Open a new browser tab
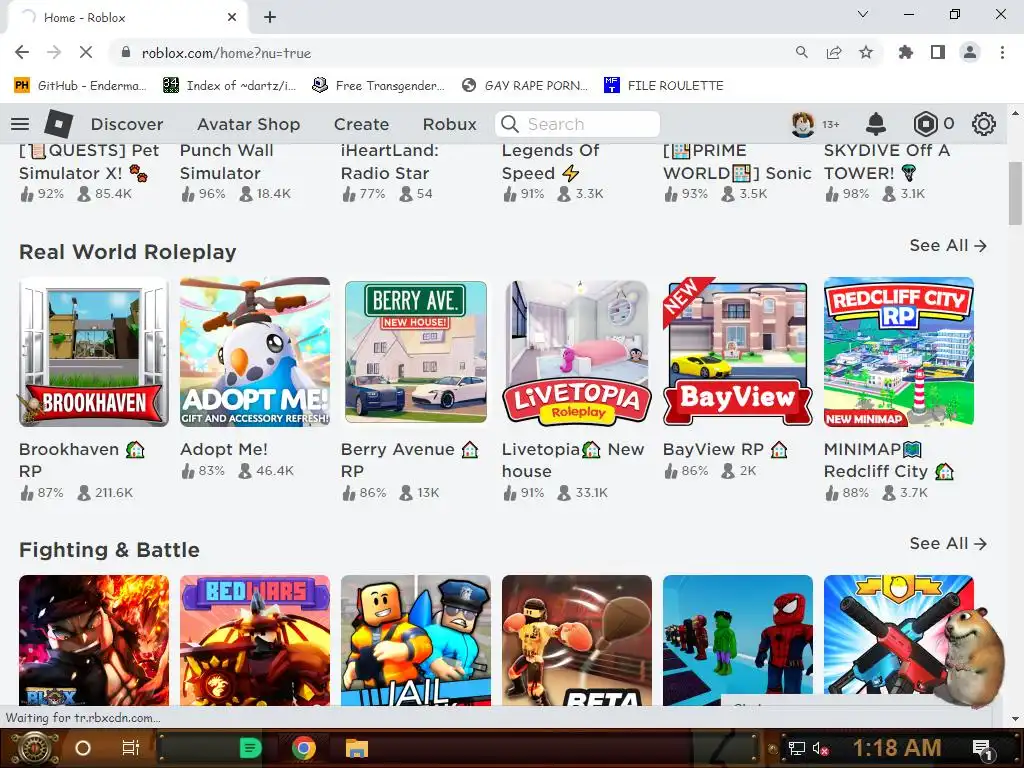 [x=270, y=18]
